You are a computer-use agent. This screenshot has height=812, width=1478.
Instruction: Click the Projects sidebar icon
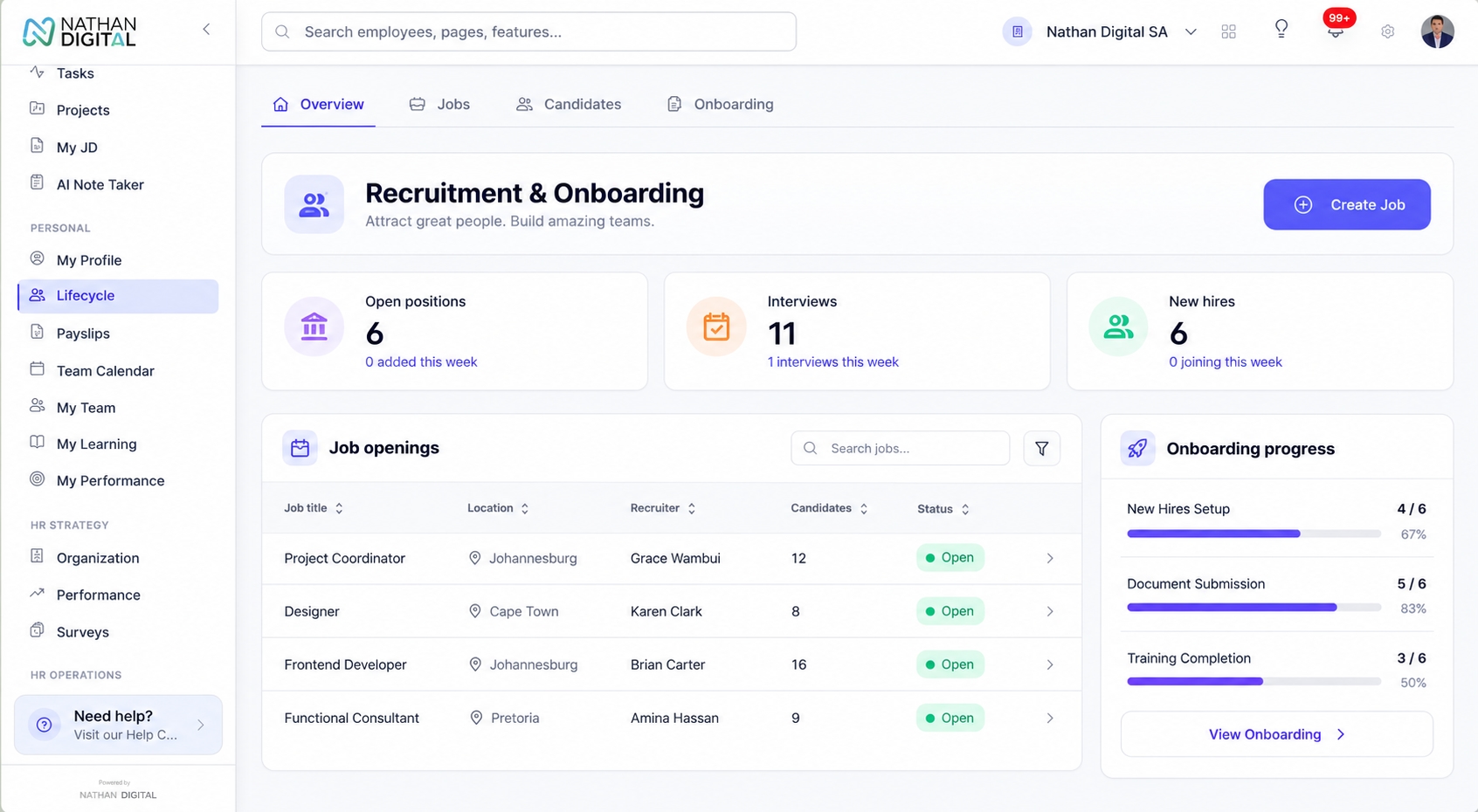point(37,109)
